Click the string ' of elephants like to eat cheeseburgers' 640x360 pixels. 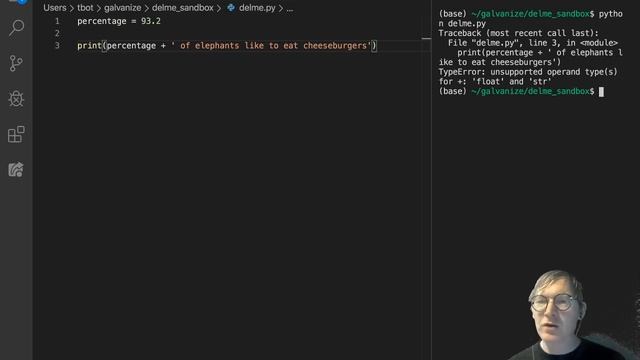(271, 46)
